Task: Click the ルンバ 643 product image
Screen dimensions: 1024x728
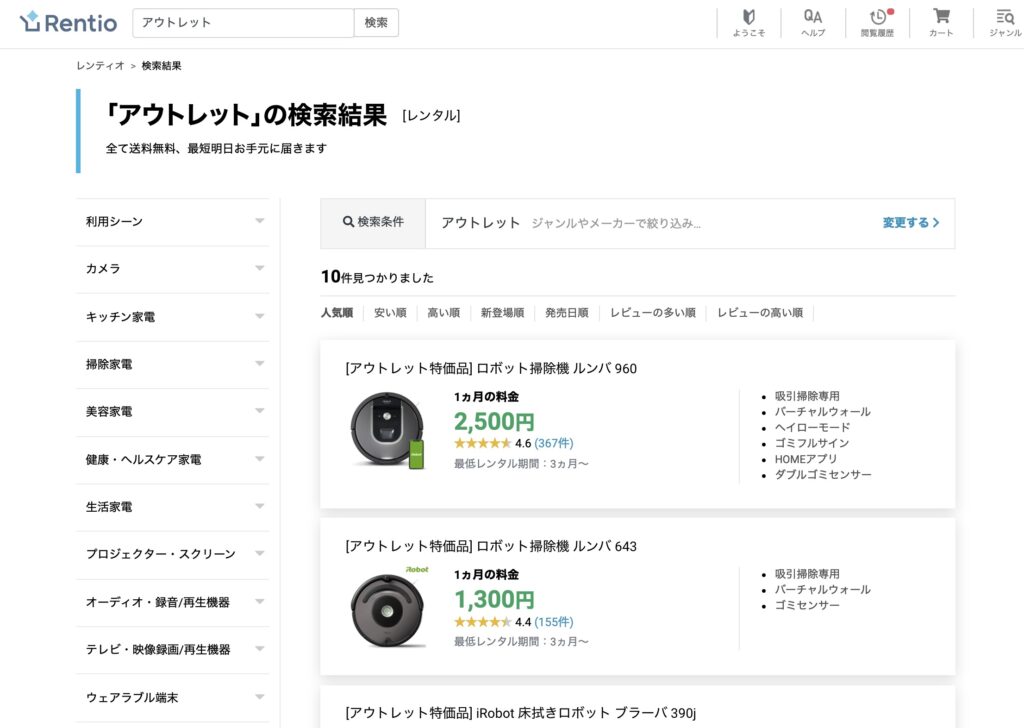Action: 389,607
